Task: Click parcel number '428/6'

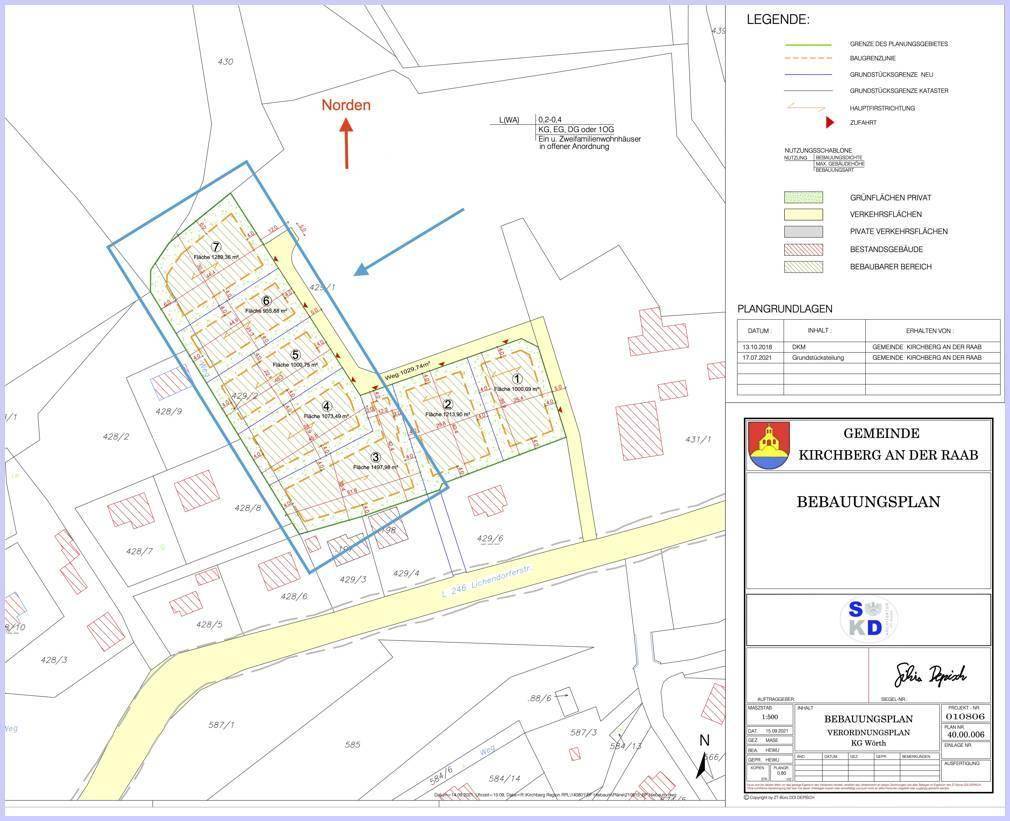Action: (x=294, y=596)
